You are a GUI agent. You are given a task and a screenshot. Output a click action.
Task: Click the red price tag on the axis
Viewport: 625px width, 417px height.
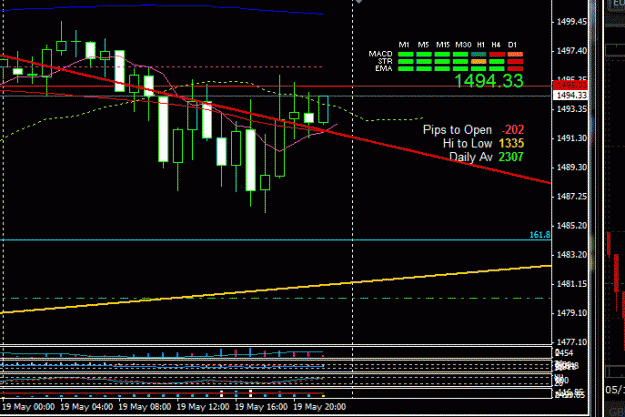click(x=570, y=85)
